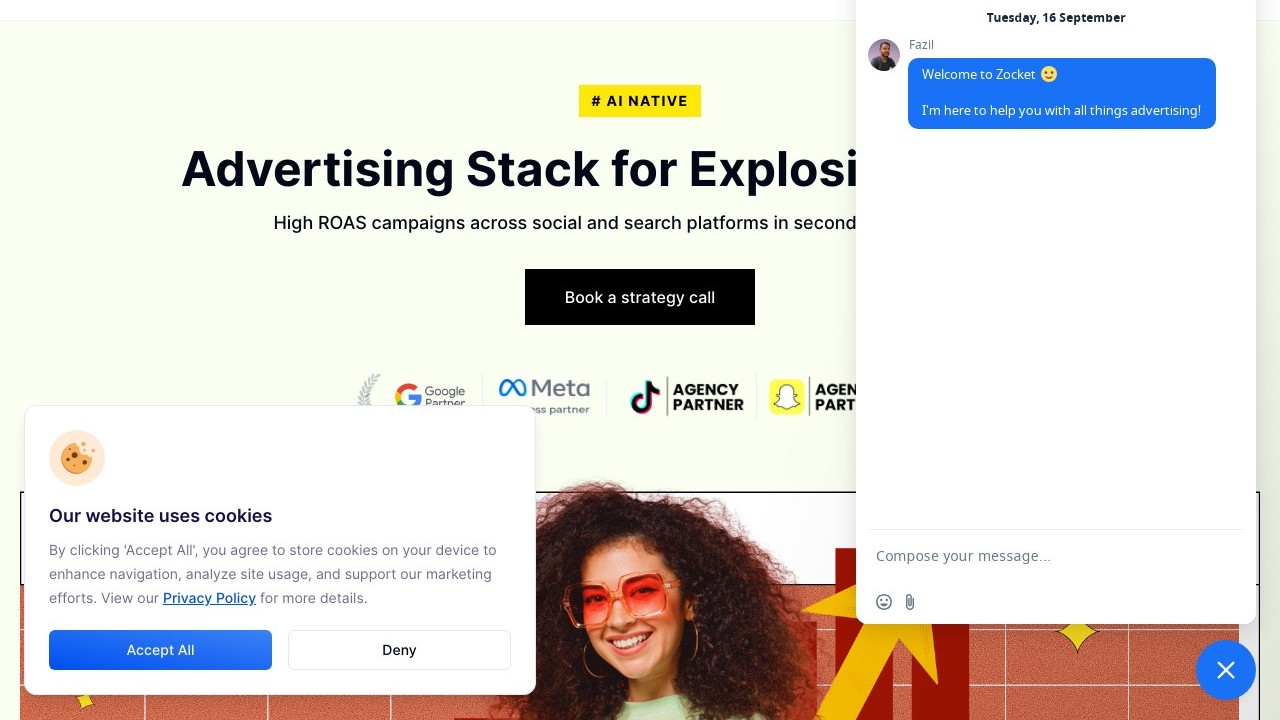Click the Meta business partner logo
1280x720 pixels.
point(545,395)
